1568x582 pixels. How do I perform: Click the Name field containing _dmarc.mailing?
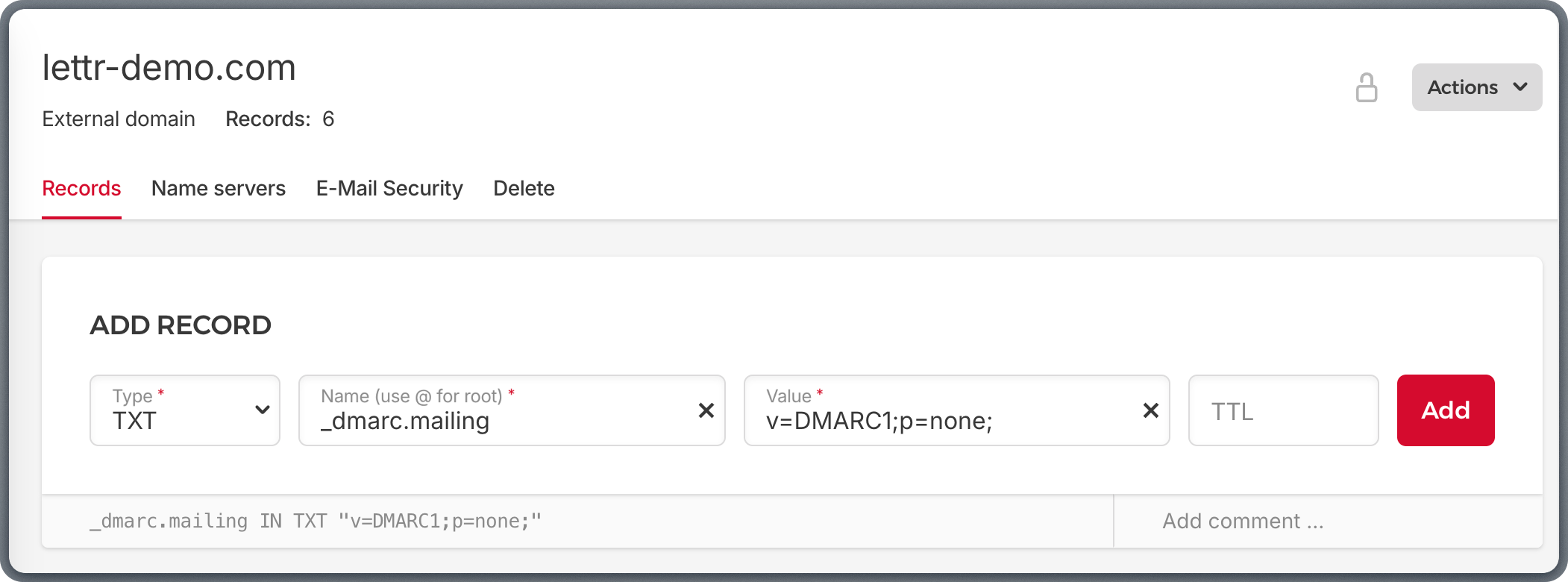pyautogui.click(x=485, y=419)
